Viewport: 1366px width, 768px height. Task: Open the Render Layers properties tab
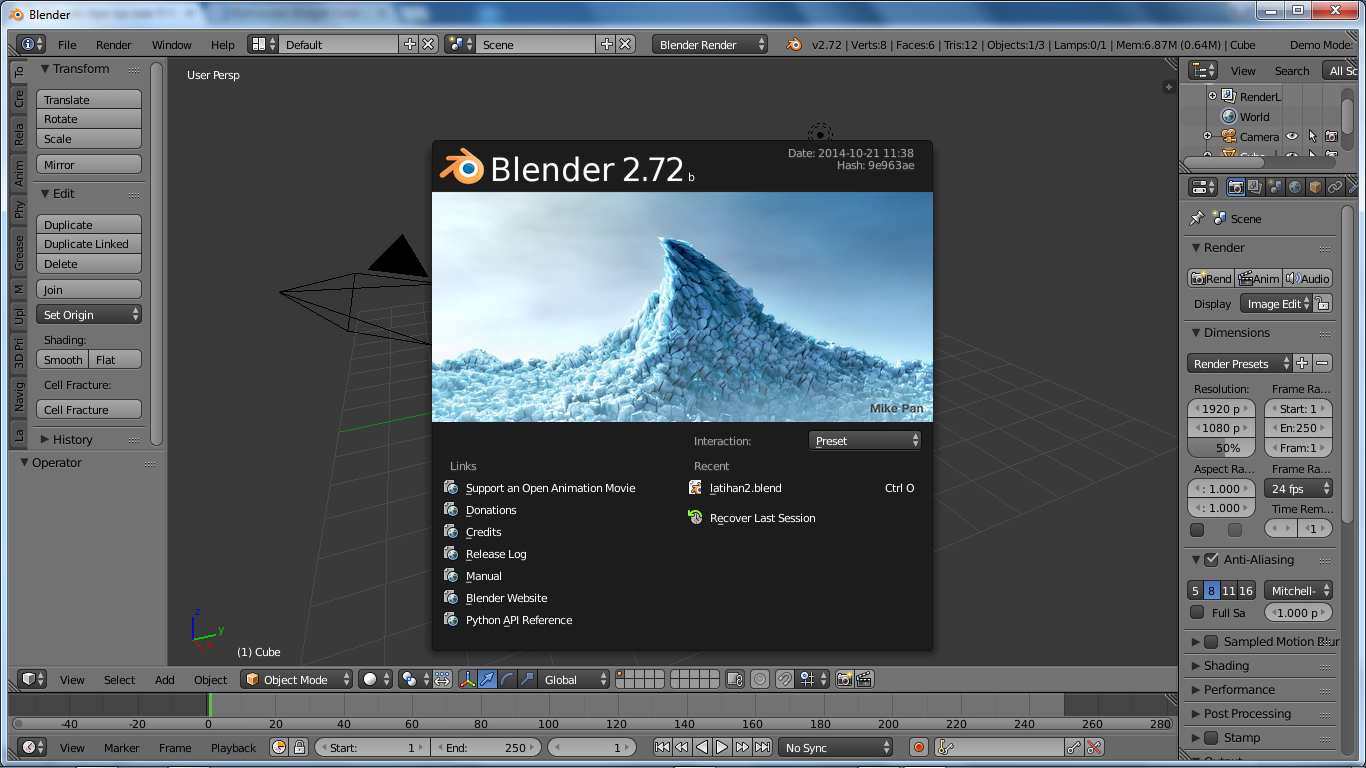1256,187
